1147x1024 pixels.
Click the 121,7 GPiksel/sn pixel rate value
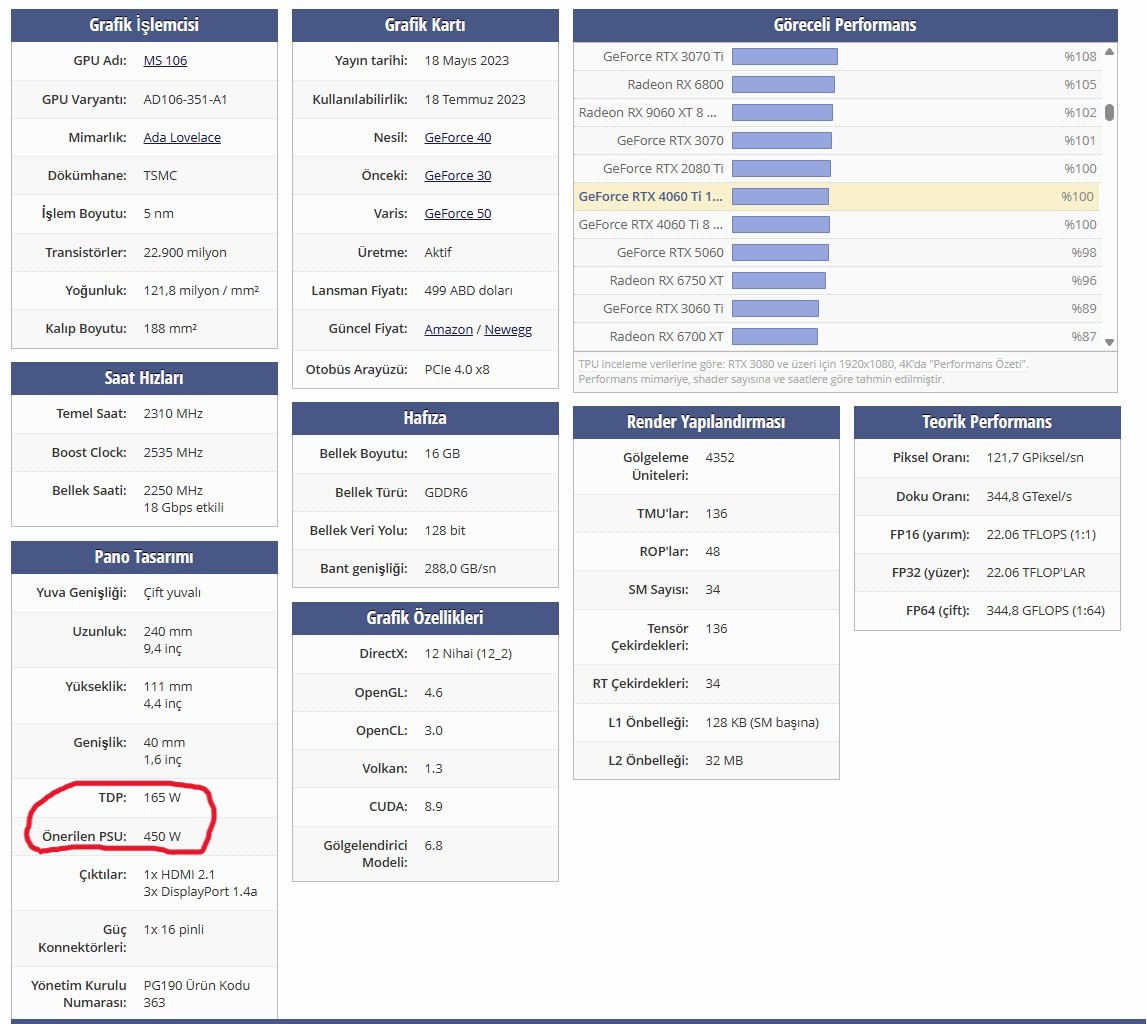[1035, 457]
